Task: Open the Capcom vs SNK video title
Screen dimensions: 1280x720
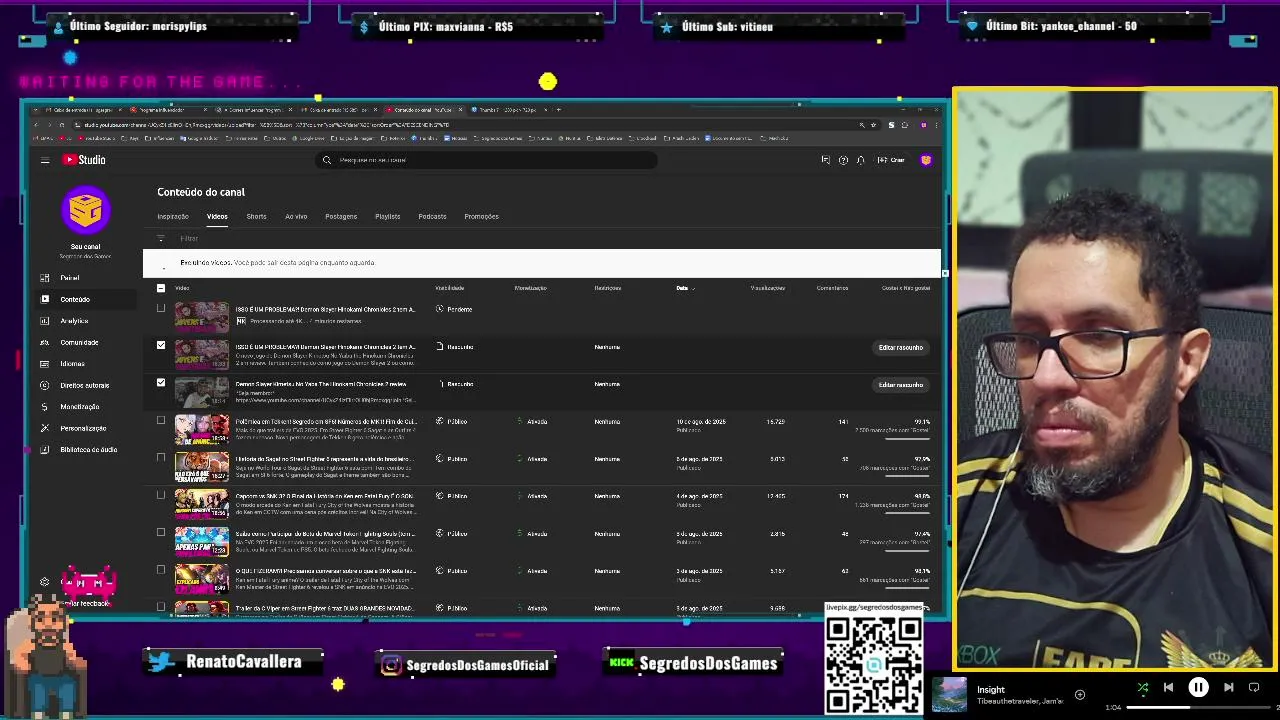Action: (324, 496)
